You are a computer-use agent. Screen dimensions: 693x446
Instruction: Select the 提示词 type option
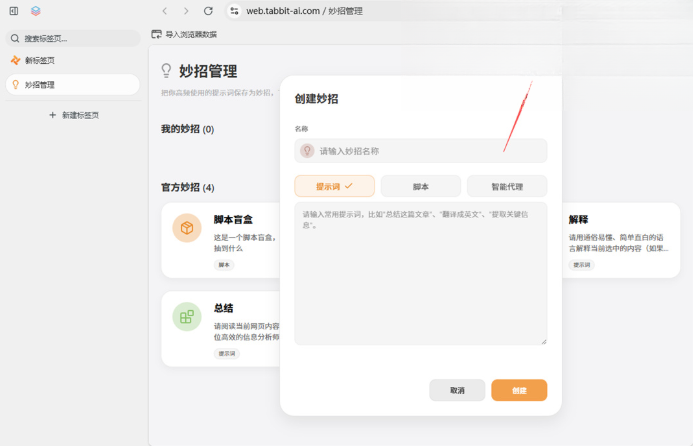click(x=335, y=186)
